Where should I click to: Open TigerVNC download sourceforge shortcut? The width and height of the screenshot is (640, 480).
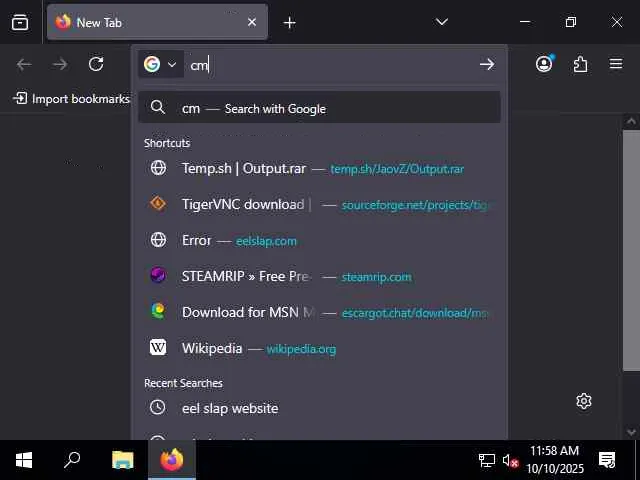tap(319, 204)
